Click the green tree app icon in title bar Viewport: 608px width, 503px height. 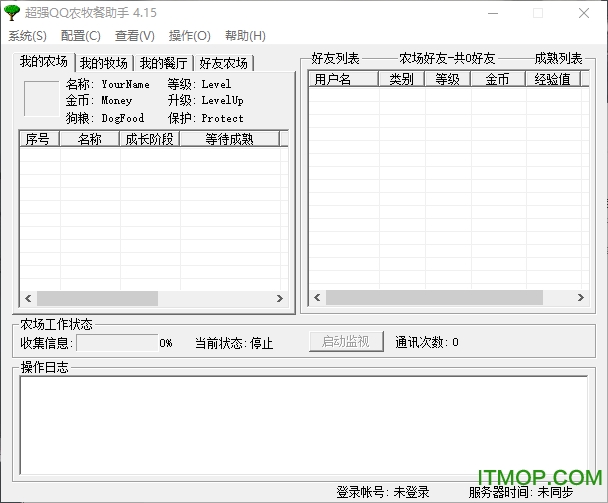click(x=12, y=13)
